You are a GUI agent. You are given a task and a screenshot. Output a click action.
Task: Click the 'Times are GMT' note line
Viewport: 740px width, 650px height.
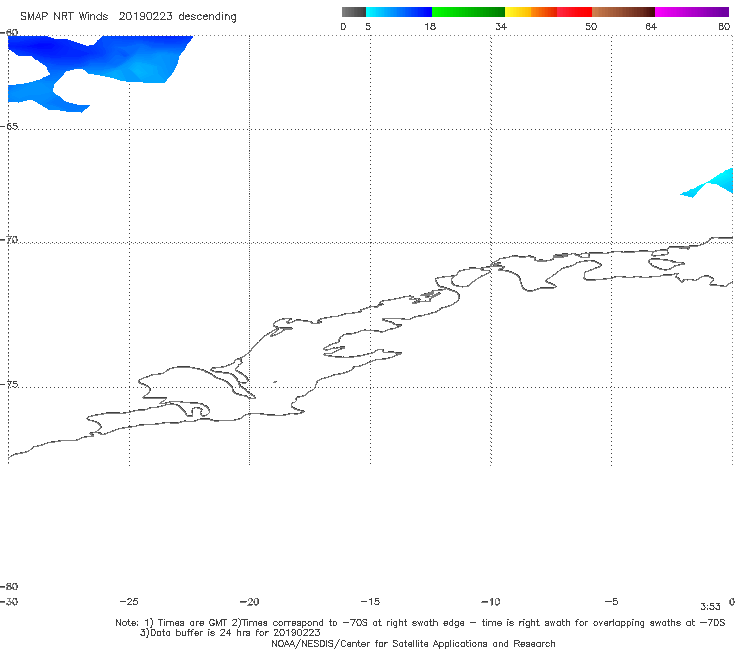point(420,623)
